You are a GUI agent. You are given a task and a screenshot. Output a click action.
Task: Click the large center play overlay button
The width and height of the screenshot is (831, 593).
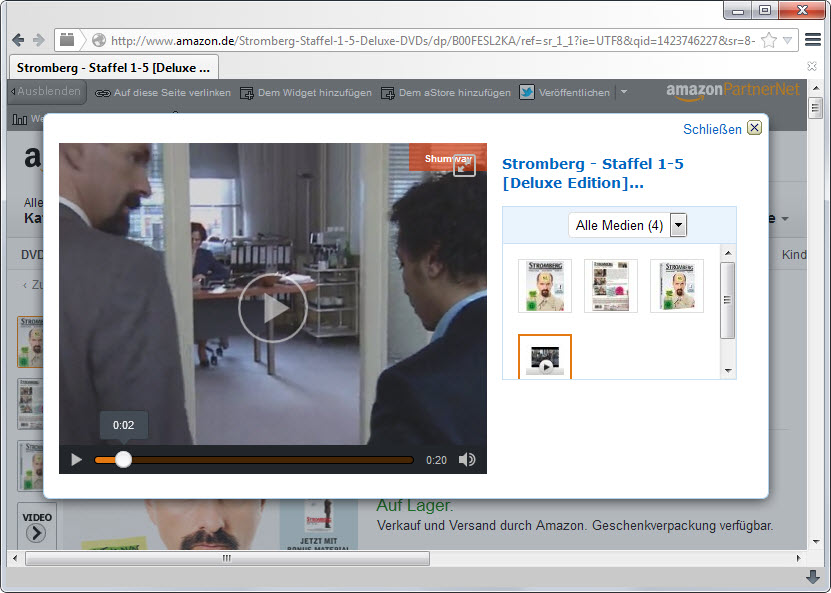(x=272, y=308)
